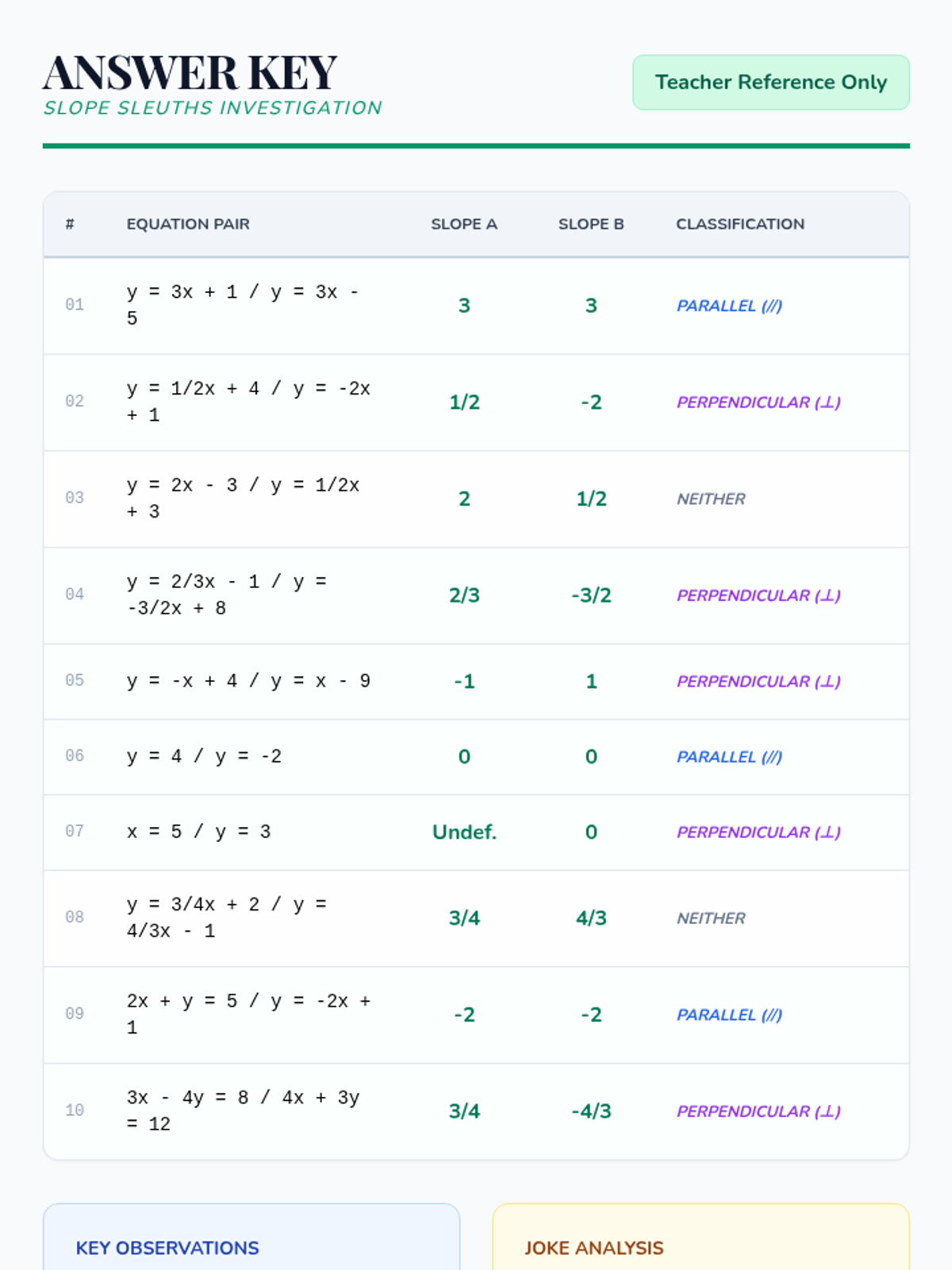Click the EQUATION PAIR column header
Screen dimensions: 952x1270
[188, 224]
